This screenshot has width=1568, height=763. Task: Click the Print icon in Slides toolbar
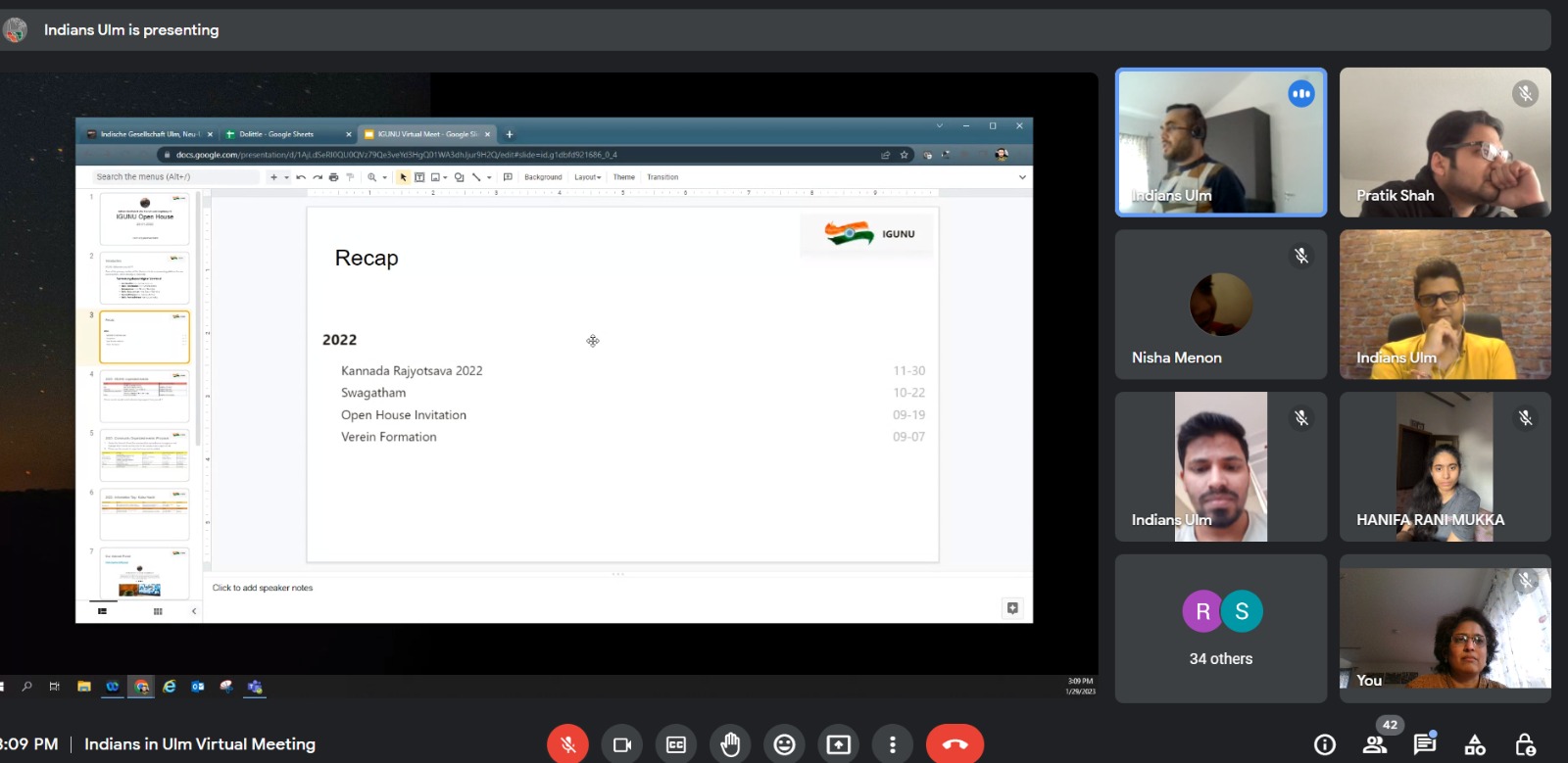[x=333, y=177]
